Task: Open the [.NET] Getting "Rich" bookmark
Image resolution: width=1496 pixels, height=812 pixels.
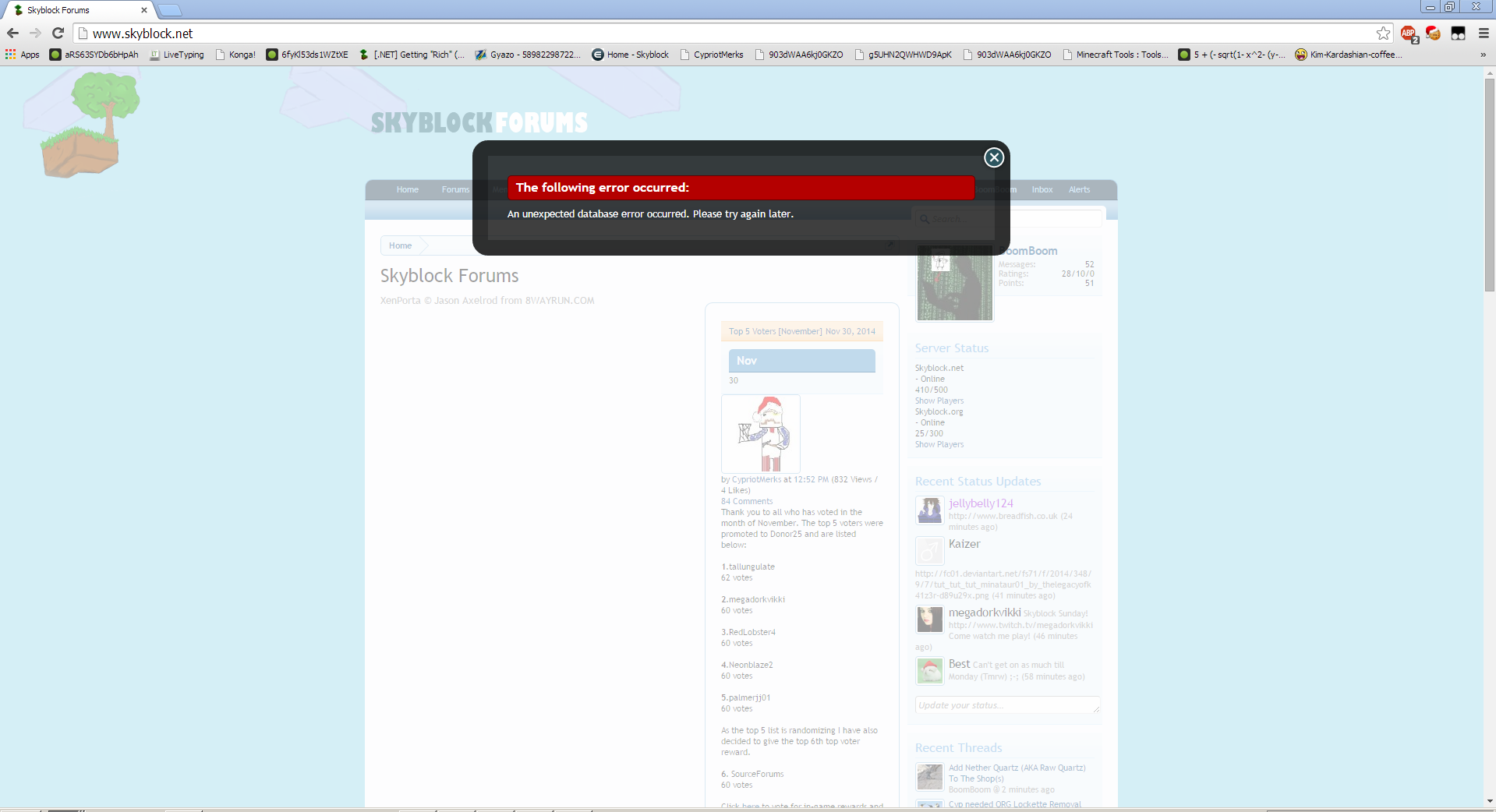Action: [x=412, y=55]
